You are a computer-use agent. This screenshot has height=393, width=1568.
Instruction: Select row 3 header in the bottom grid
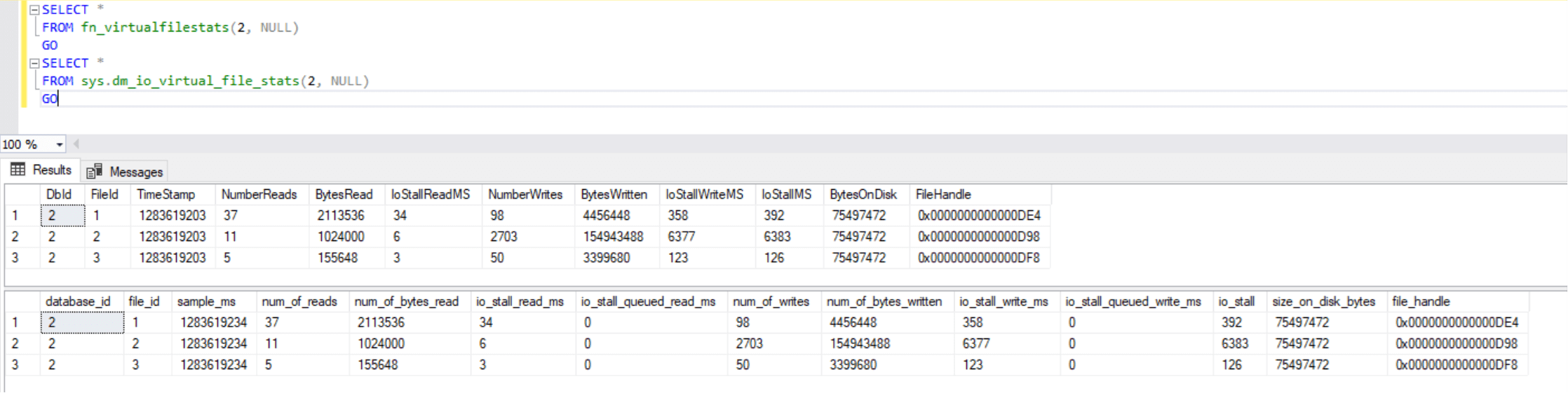tap(15, 365)
